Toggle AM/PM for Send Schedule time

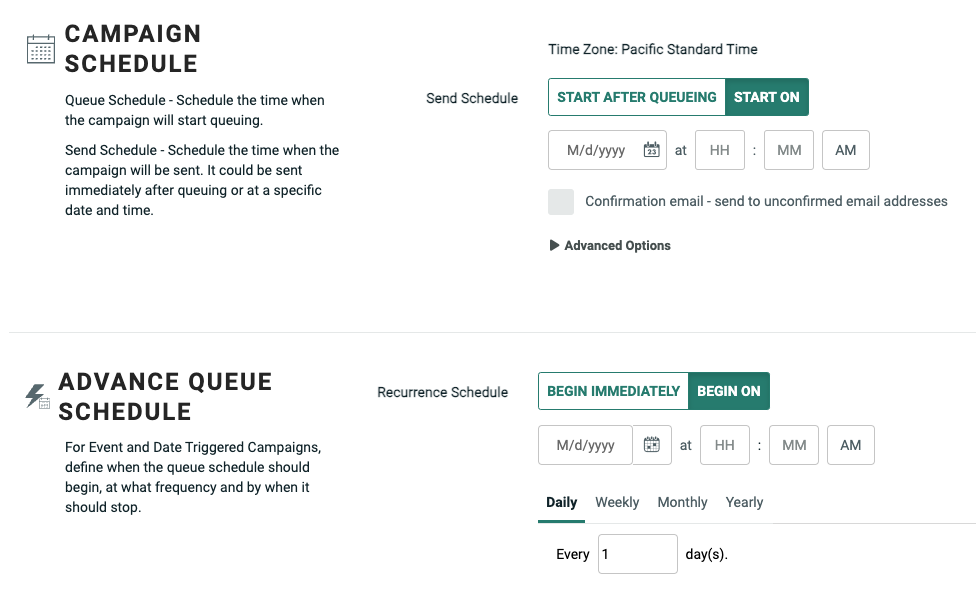pos(846,150)
